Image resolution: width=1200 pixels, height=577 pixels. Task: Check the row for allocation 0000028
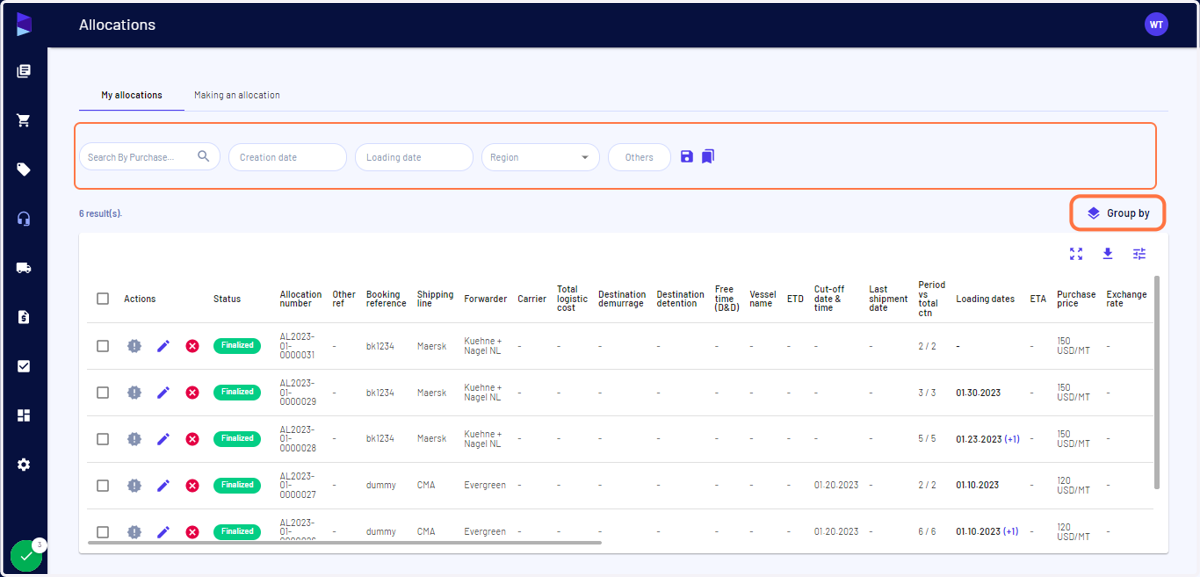click(103, 439)
